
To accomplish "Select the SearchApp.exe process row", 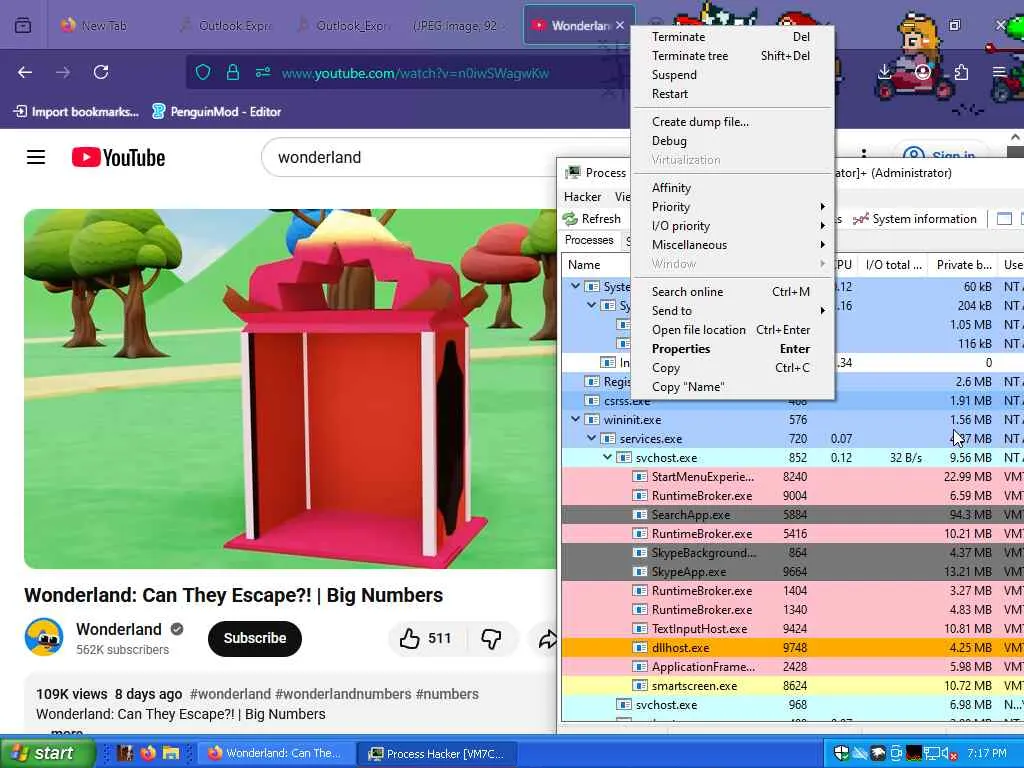I will click(x=792, y=515).
